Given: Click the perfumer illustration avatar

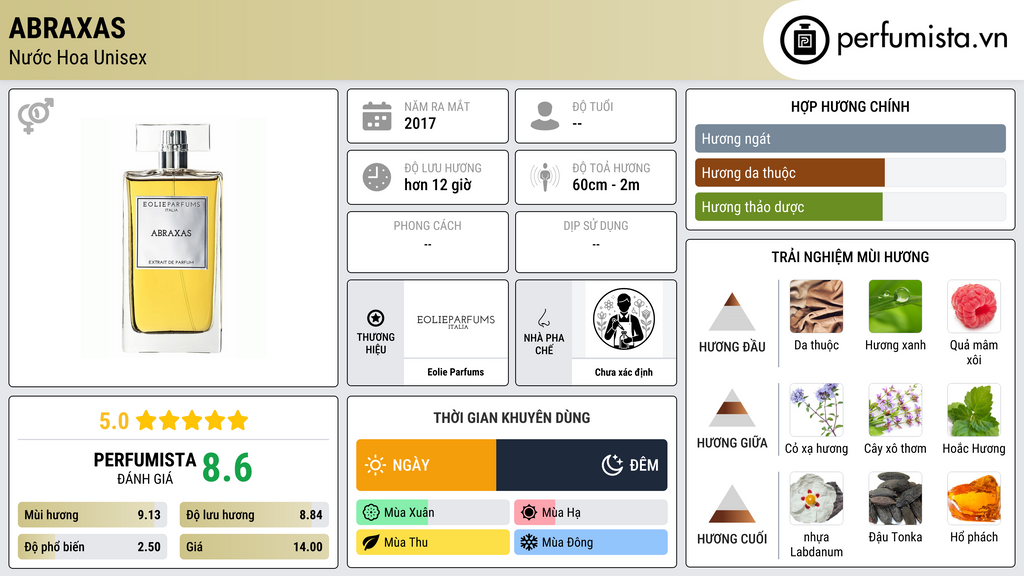Looking at the screenshot, I should pyautogui.click(x=624, y=319).
